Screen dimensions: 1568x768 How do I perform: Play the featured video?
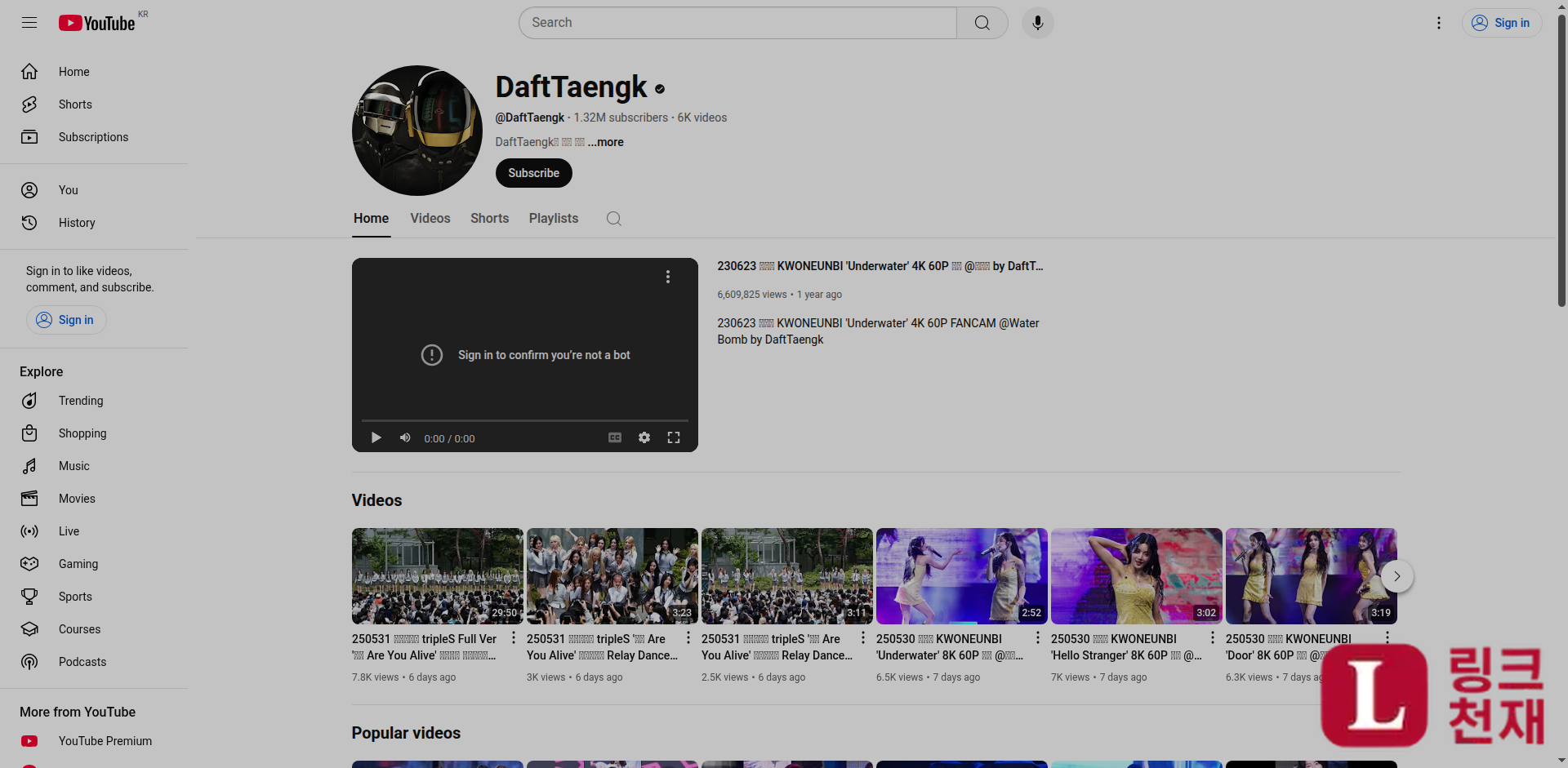click(x=376, y=438)
